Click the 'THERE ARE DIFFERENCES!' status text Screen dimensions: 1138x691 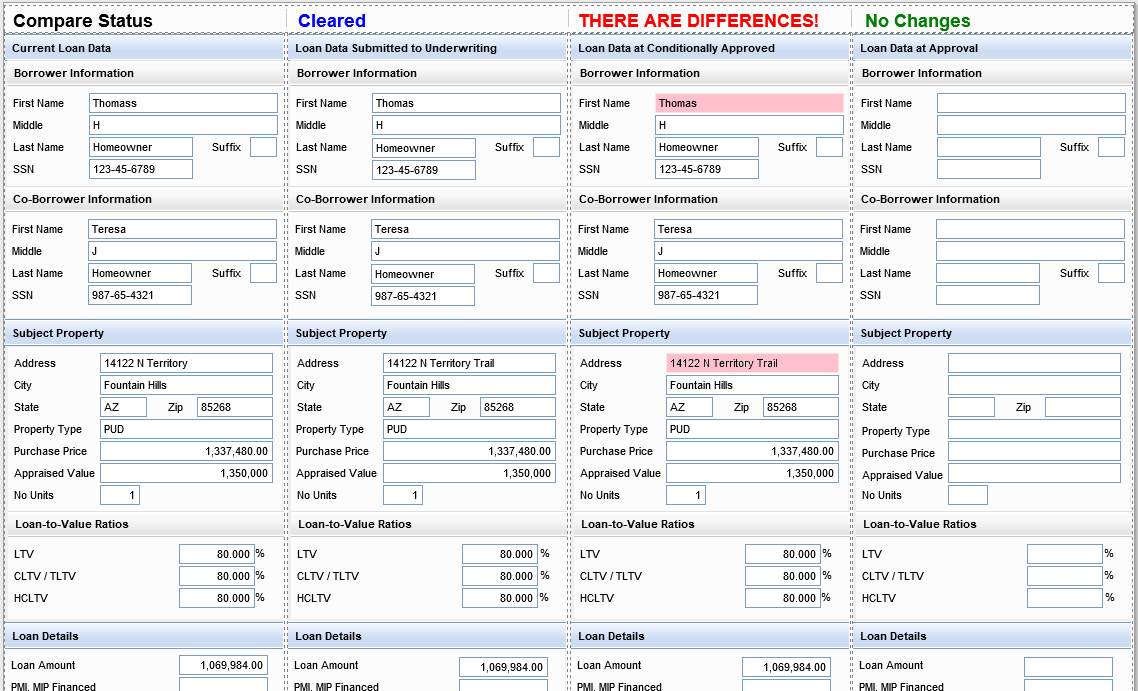699,21
